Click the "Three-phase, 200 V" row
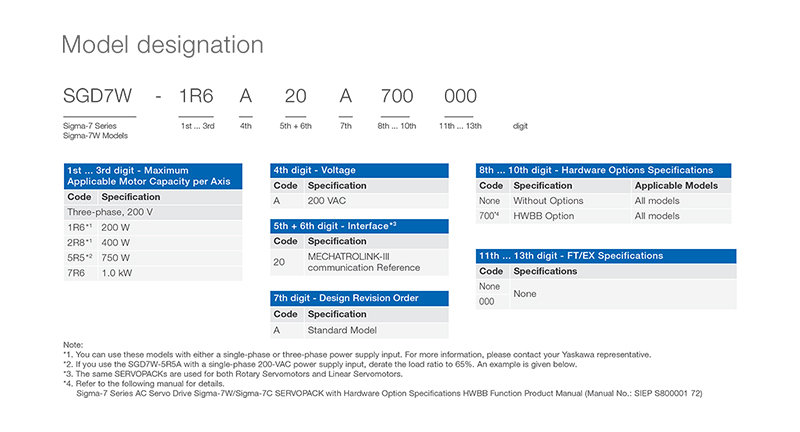This screenshot has height=432, width=800. (x=152, y=213)
